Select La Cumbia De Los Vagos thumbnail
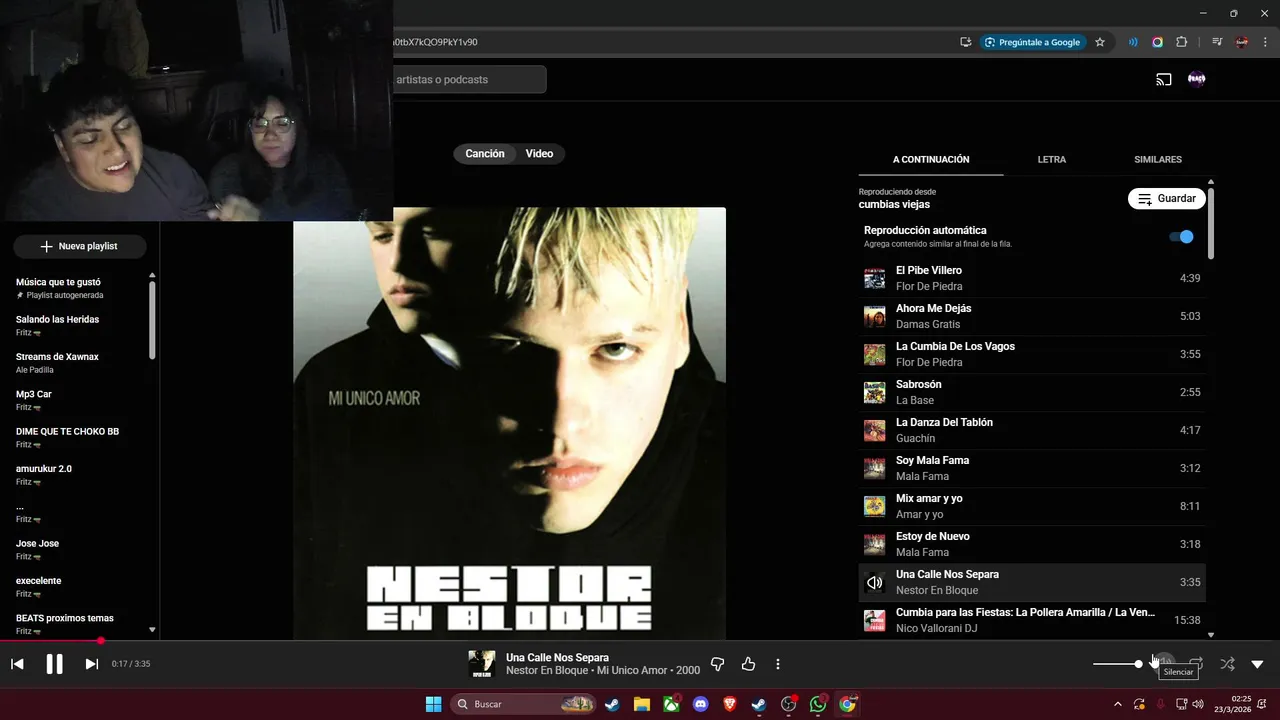1280x720 pixels. 875,355
